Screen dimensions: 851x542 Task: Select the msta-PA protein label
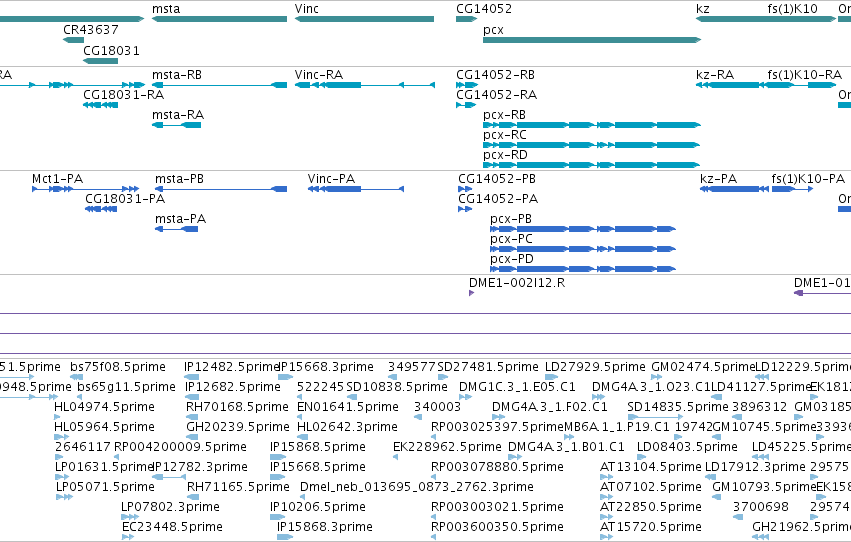[181, 219]
